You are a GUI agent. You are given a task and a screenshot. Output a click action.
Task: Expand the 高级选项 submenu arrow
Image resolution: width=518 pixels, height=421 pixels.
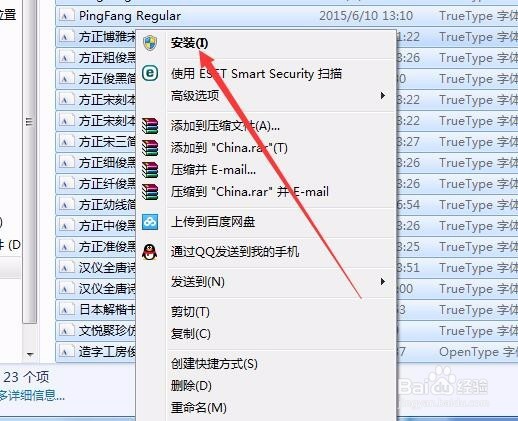tap(383, 96)
